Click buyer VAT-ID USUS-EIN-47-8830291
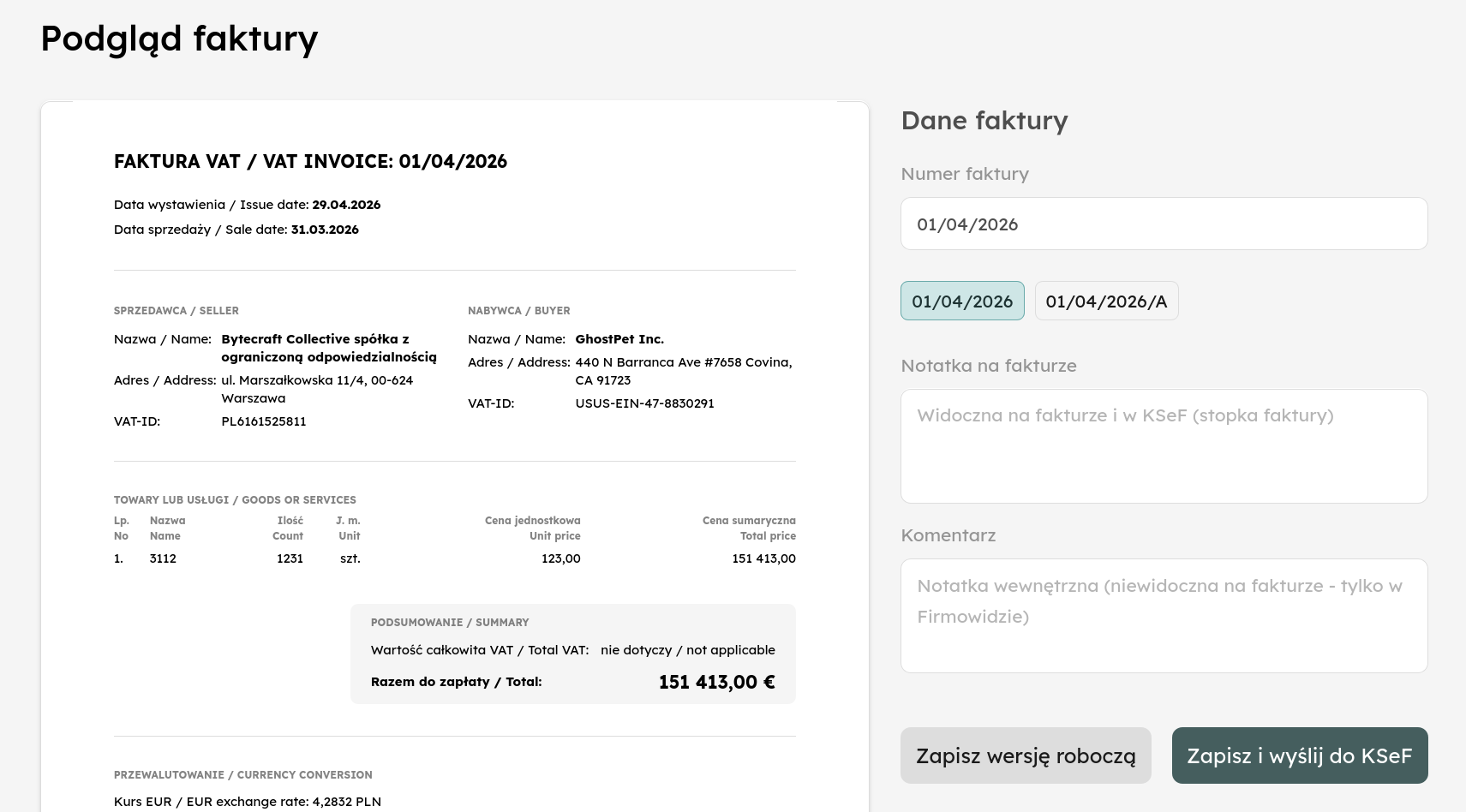 point(644,403)
